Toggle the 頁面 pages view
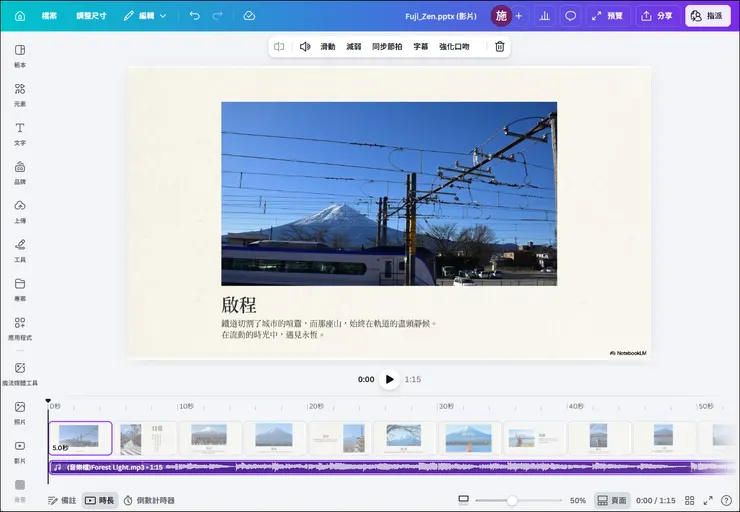Screen dimensions: 740x512 pyautogui.click(x=612, y=500)
